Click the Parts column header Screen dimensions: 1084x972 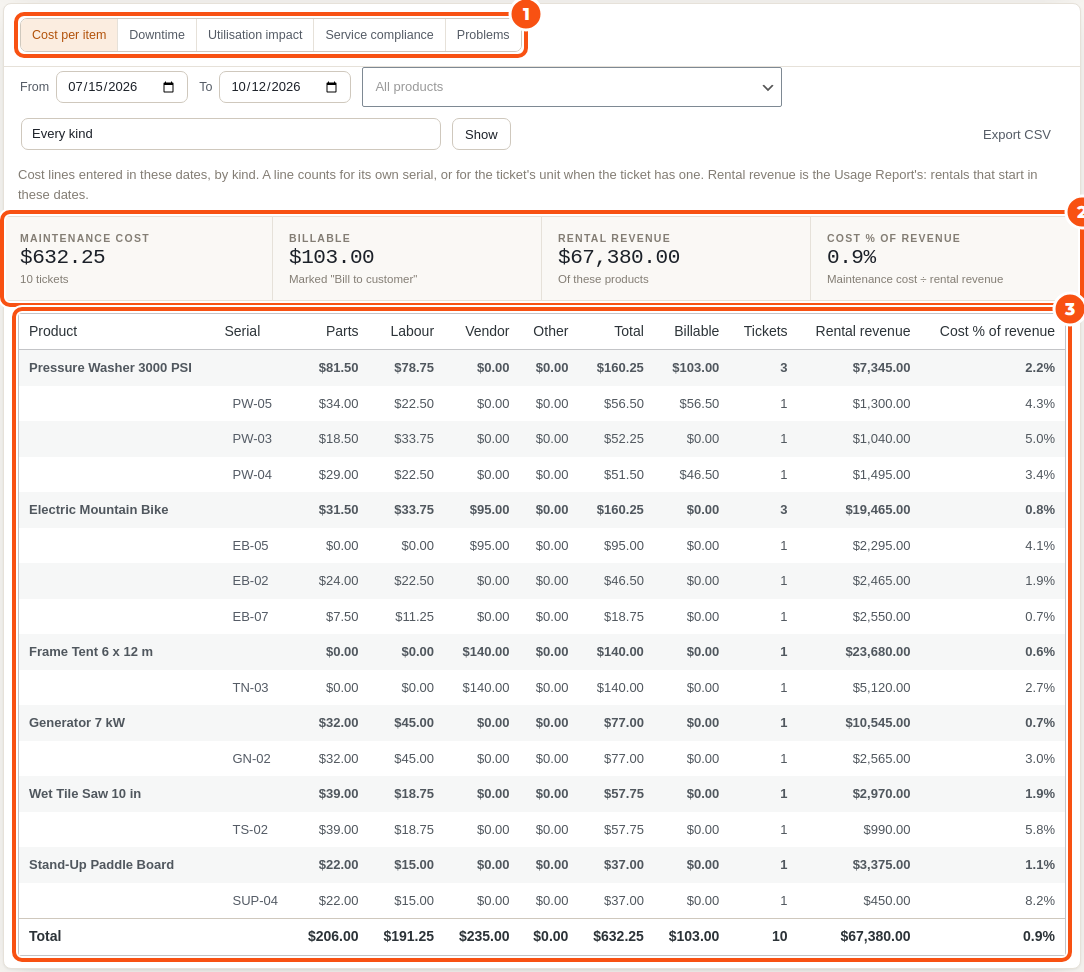click(x=342, y=331)
